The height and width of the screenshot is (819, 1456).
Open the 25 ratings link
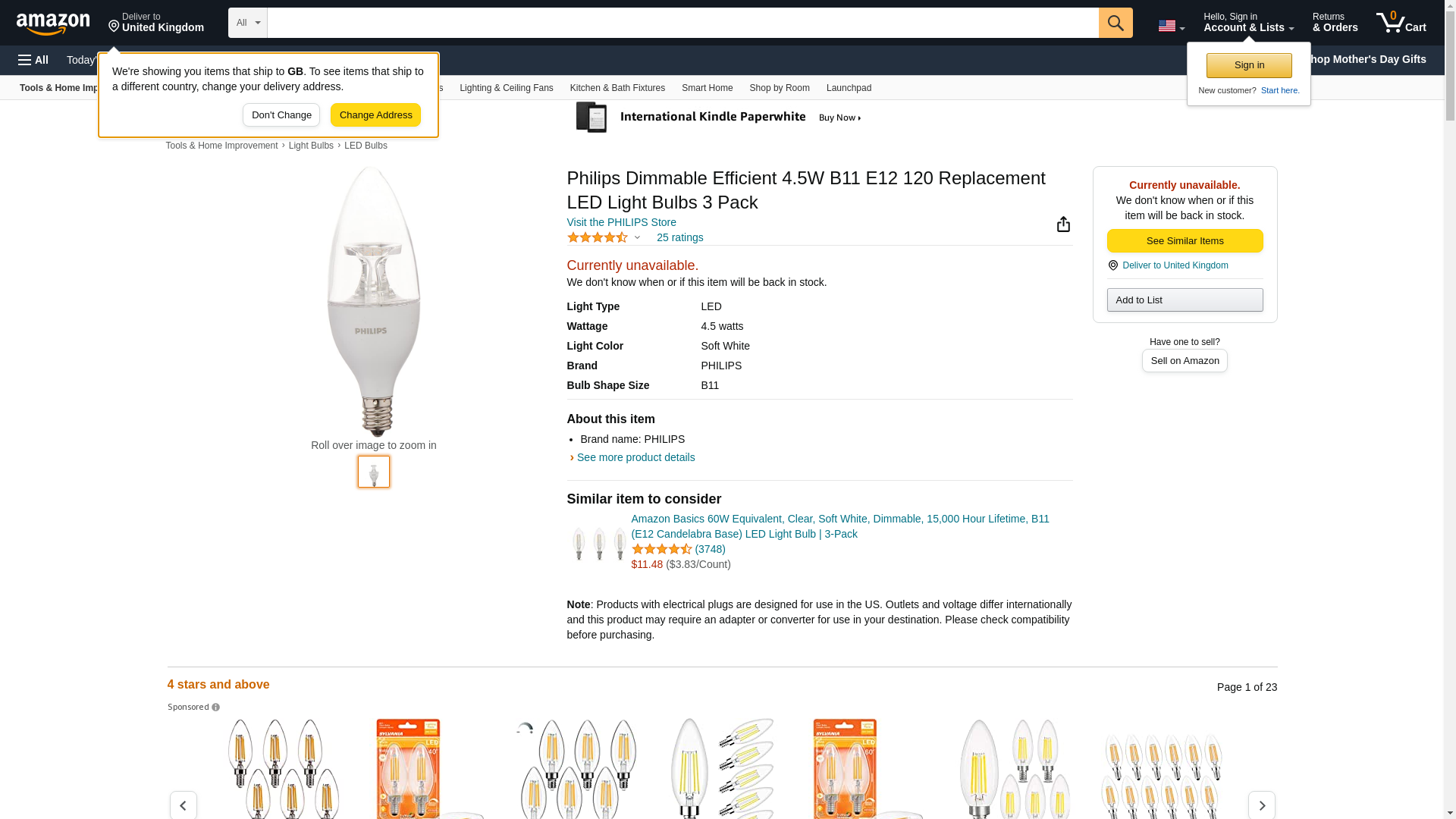click(x=679, y=237)
